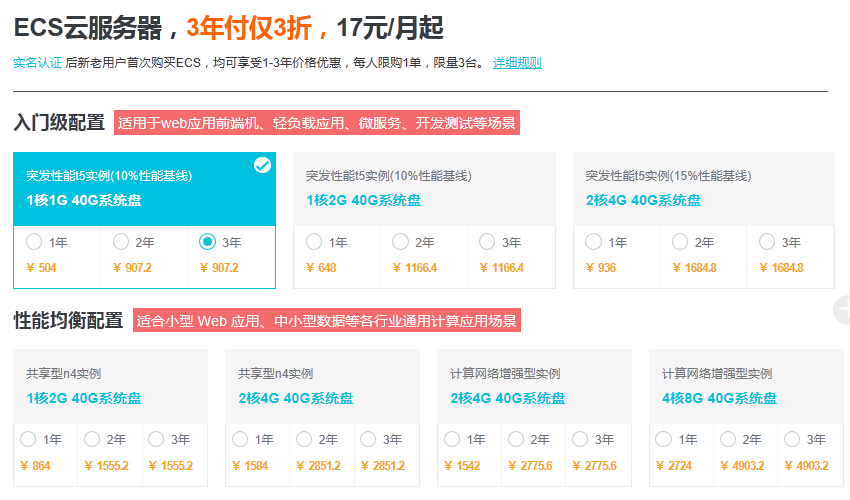Pick 3年 priced ¥1684.8 for t5 2核4G

point(768,242)
